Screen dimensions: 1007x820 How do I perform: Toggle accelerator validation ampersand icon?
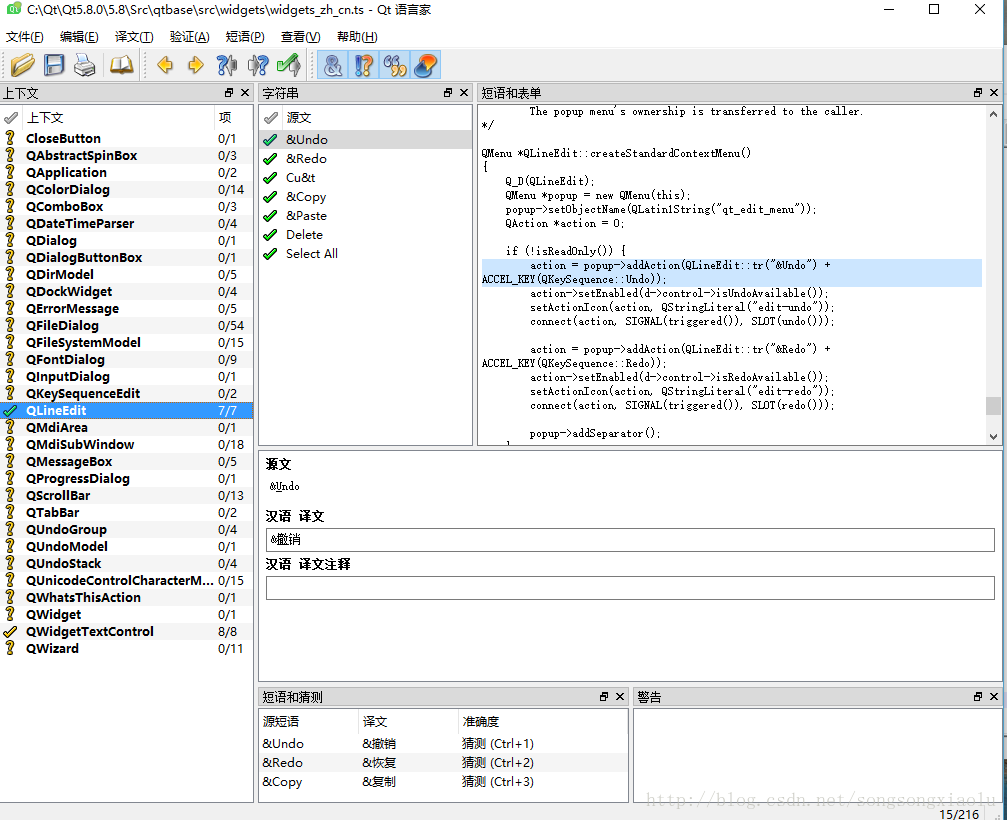[333, 65]
